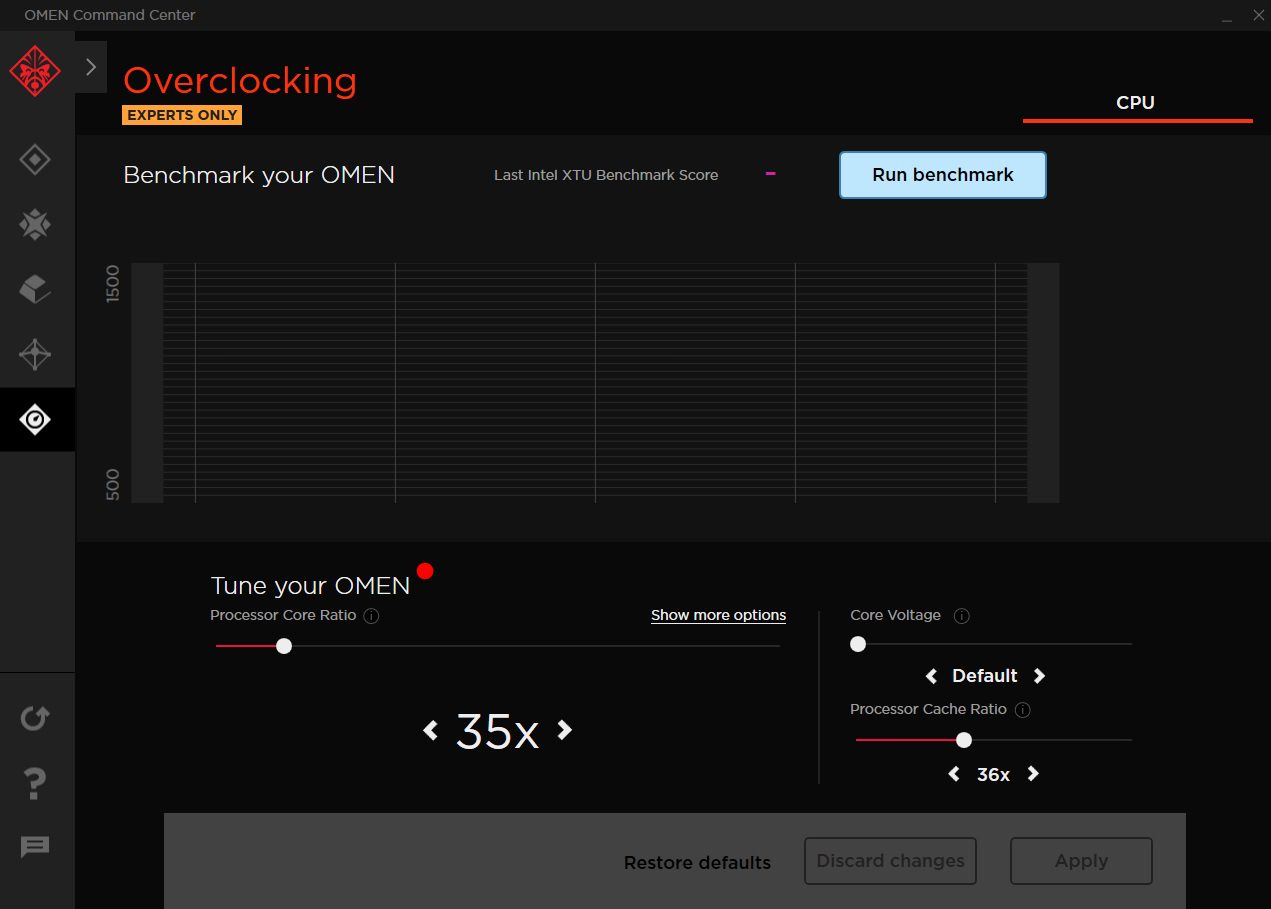The height and width of the screenshot is (909, 1271).
Task: Click the EXPERTS ONLY badge
Action: tap(182, 115)
